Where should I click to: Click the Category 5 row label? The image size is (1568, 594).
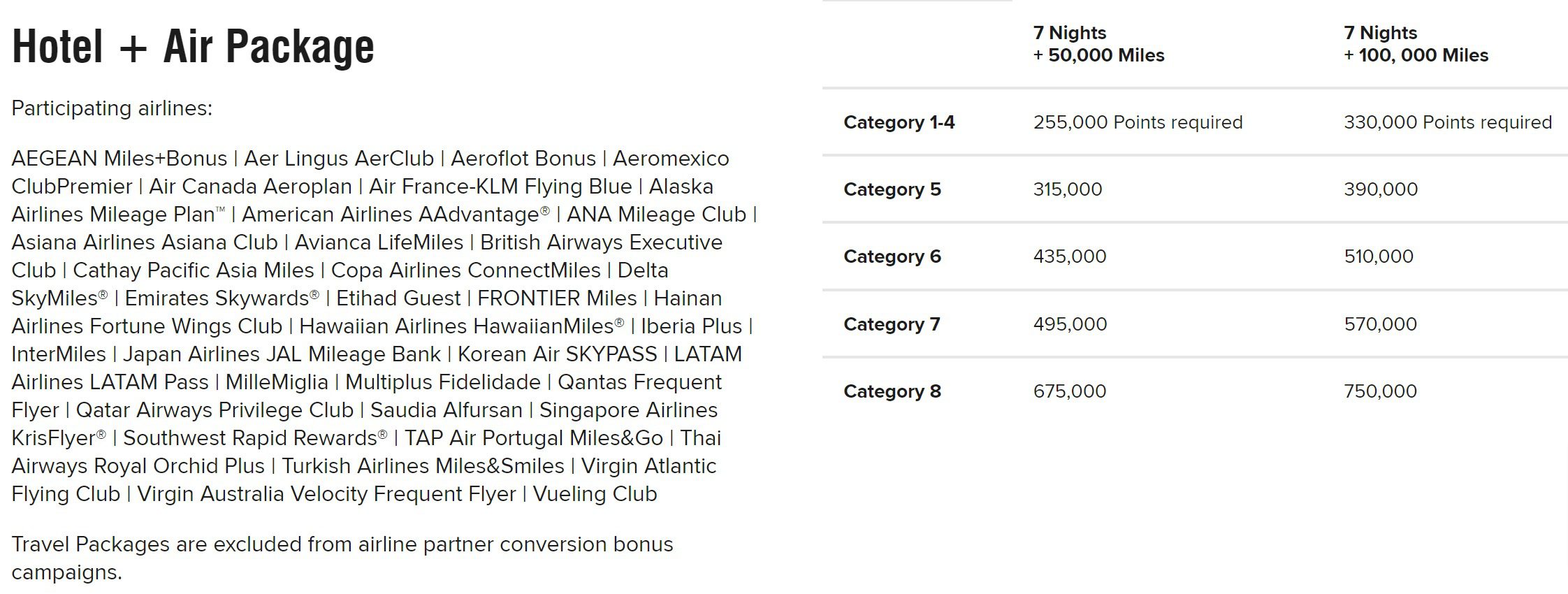pos(892,189)
